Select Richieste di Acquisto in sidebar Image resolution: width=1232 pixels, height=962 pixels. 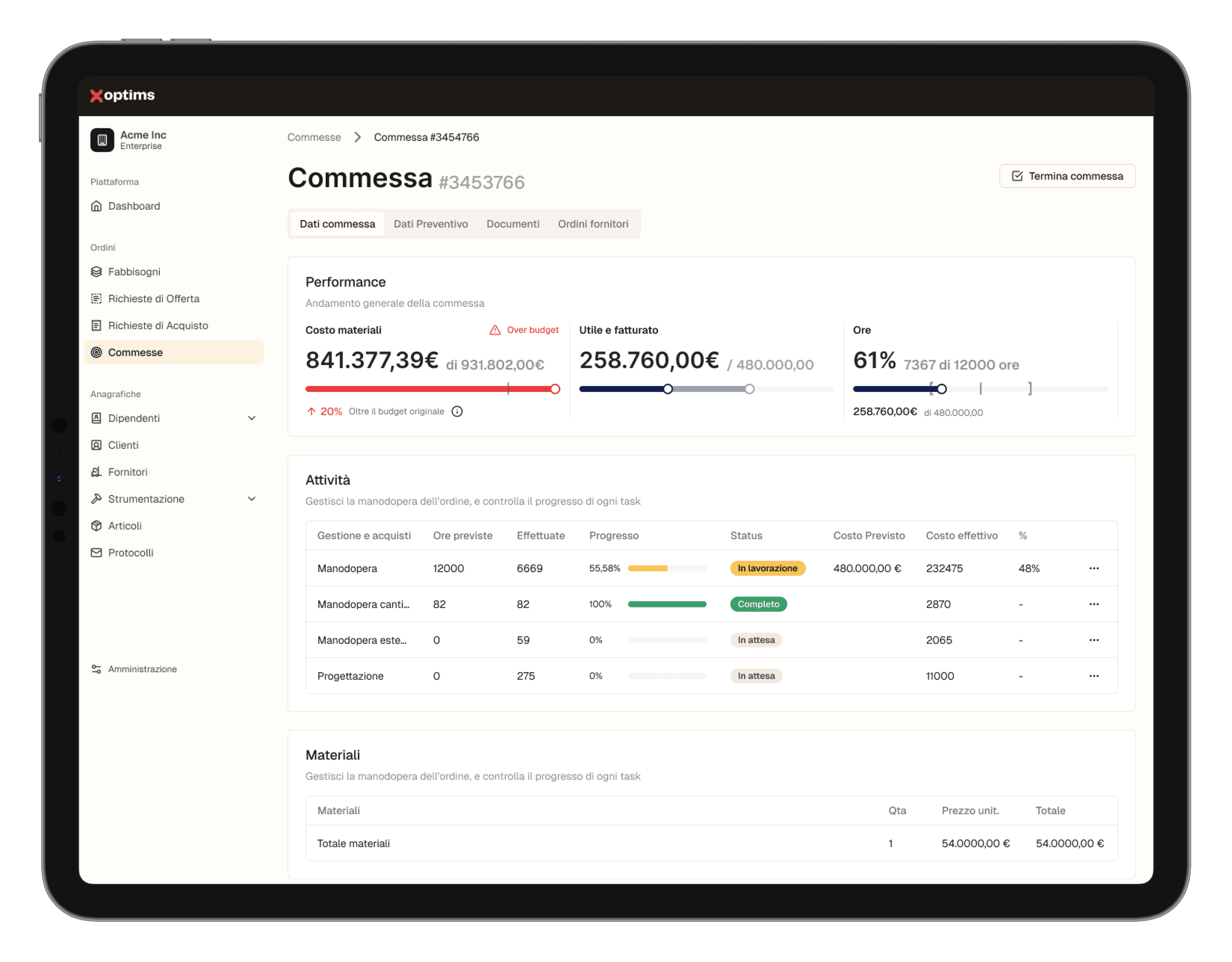(x=158, y=326)
